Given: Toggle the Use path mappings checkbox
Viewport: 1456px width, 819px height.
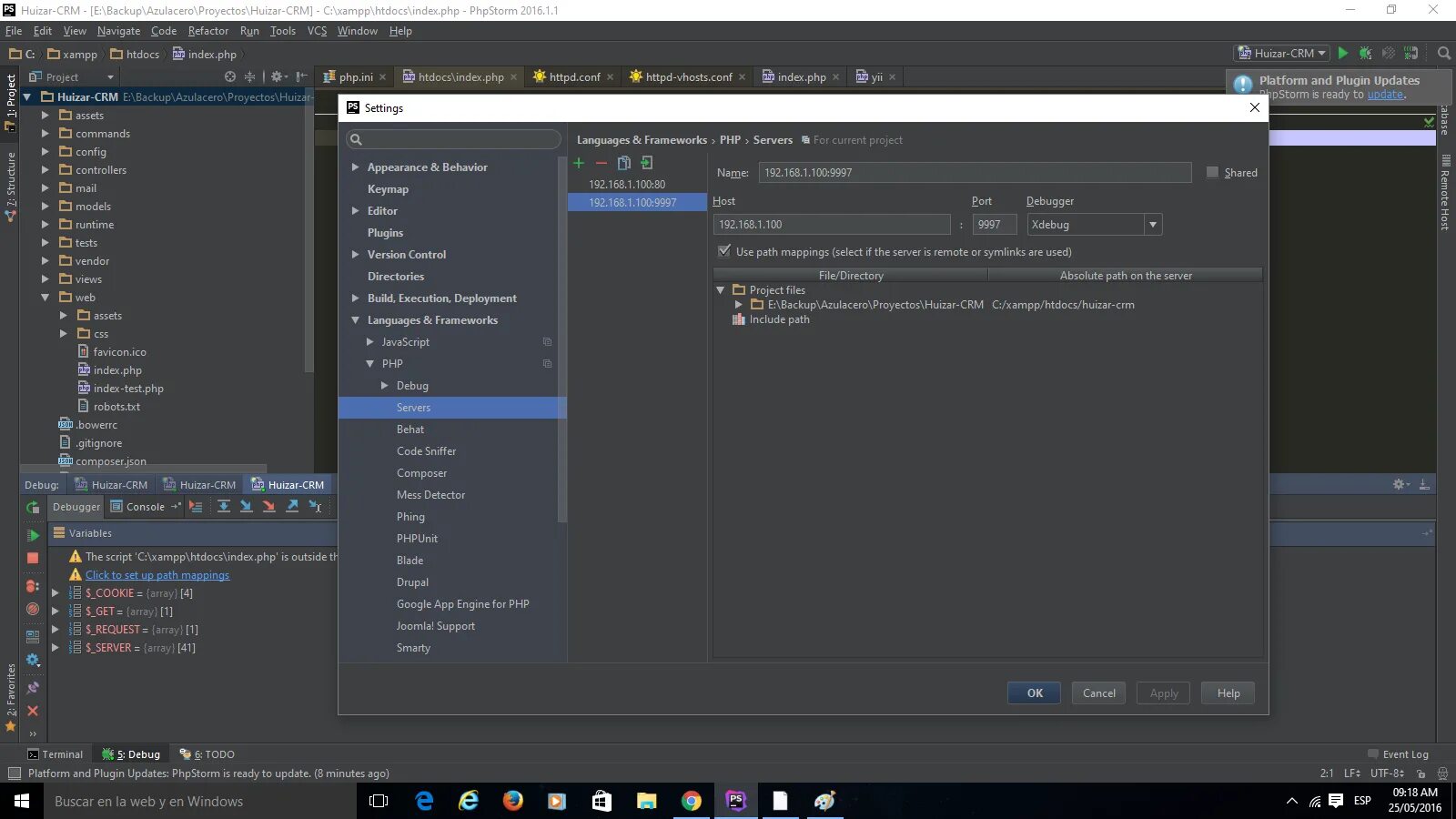Looking at the screenshot, I should [x=724, y=251].
